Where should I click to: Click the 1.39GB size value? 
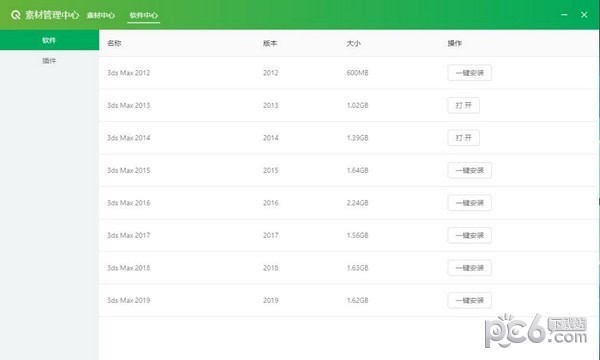point(357,138)
